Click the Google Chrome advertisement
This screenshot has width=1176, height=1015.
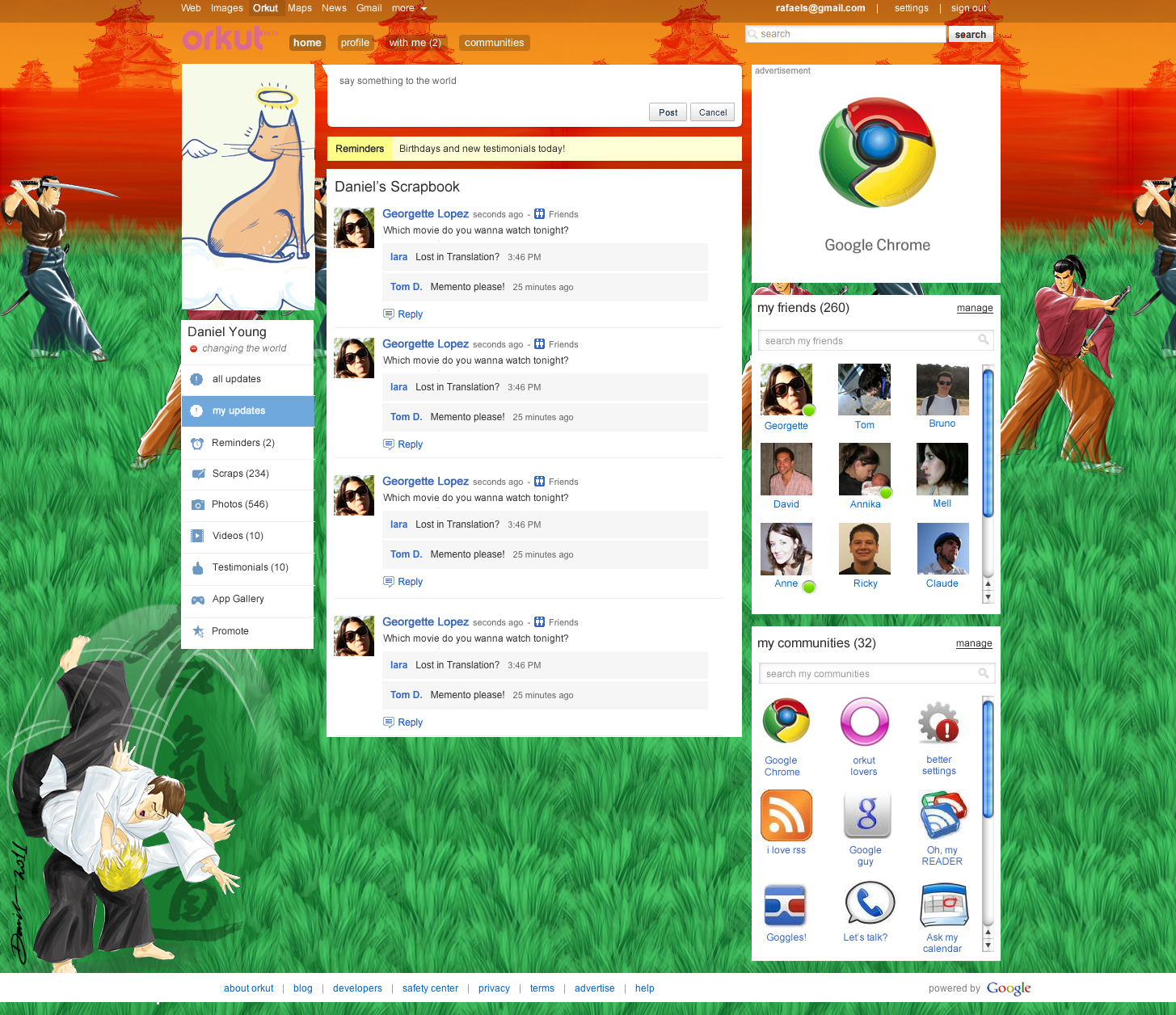(876, 175)
